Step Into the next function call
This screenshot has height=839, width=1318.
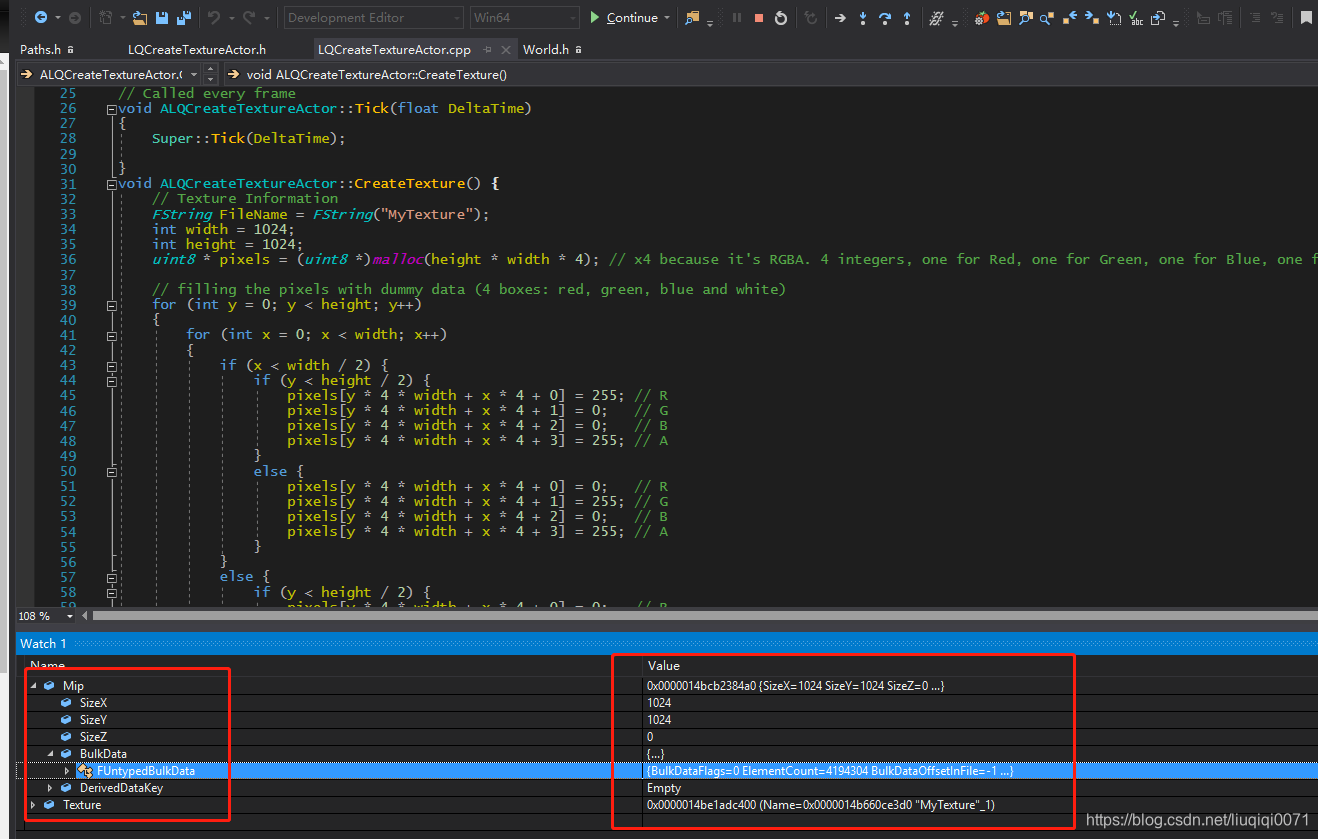click(863, 18)
